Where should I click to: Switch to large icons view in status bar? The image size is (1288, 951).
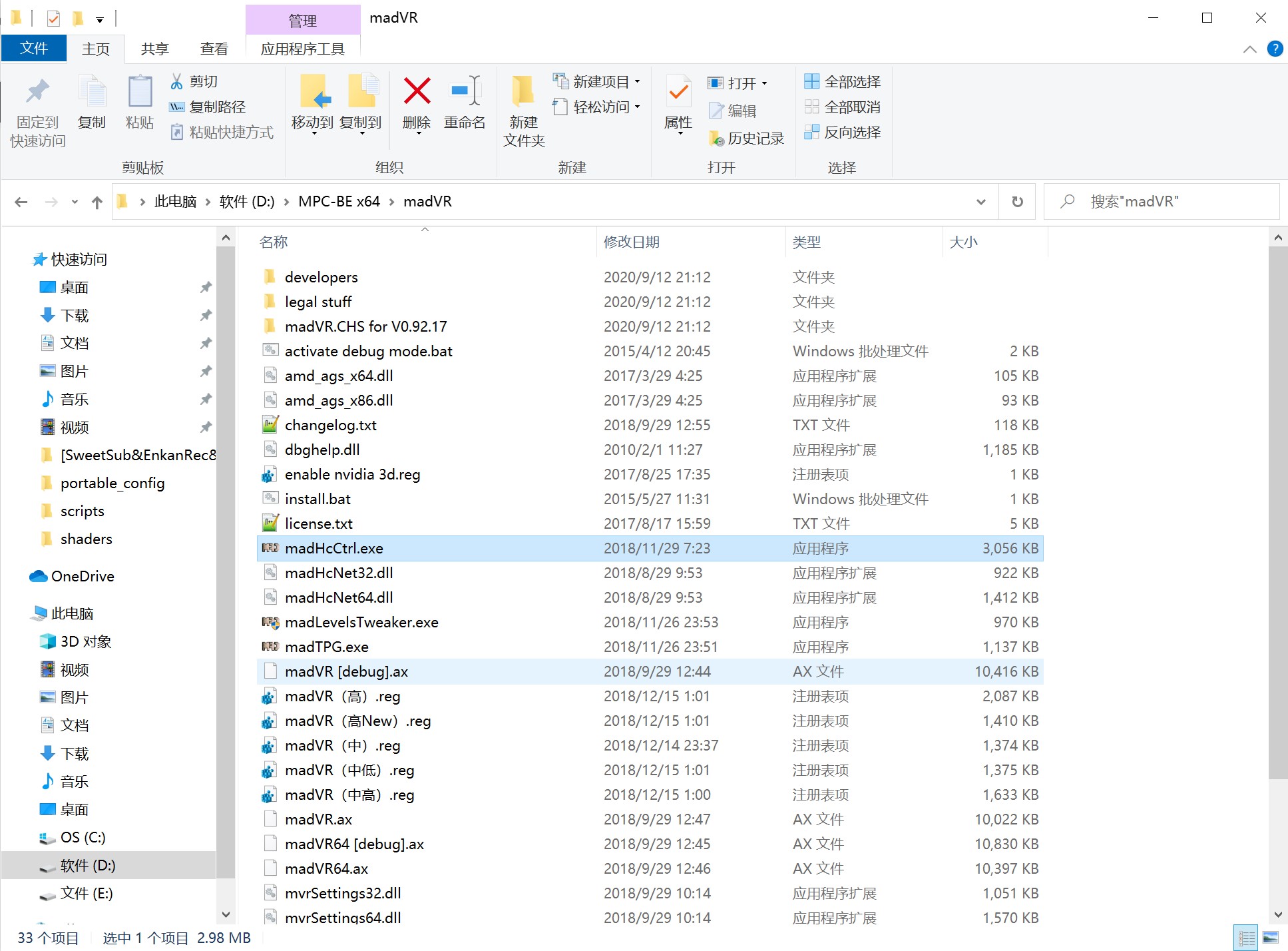pyautogui.click(x=1270, y=938)
